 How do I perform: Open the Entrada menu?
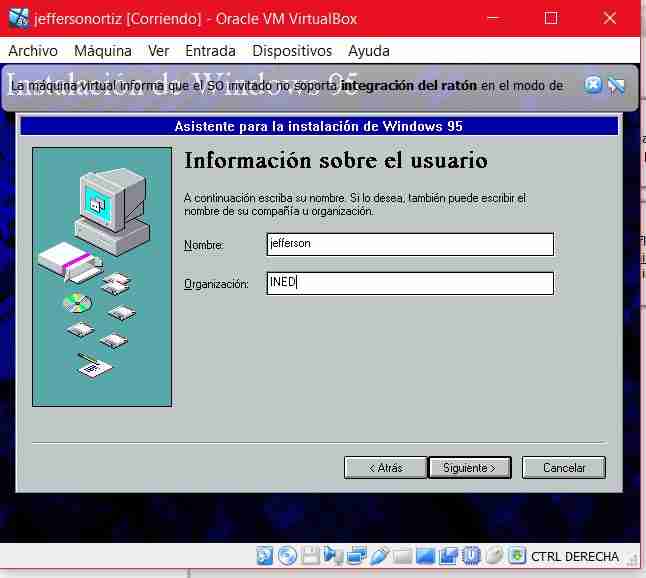(x=210, y=51)
